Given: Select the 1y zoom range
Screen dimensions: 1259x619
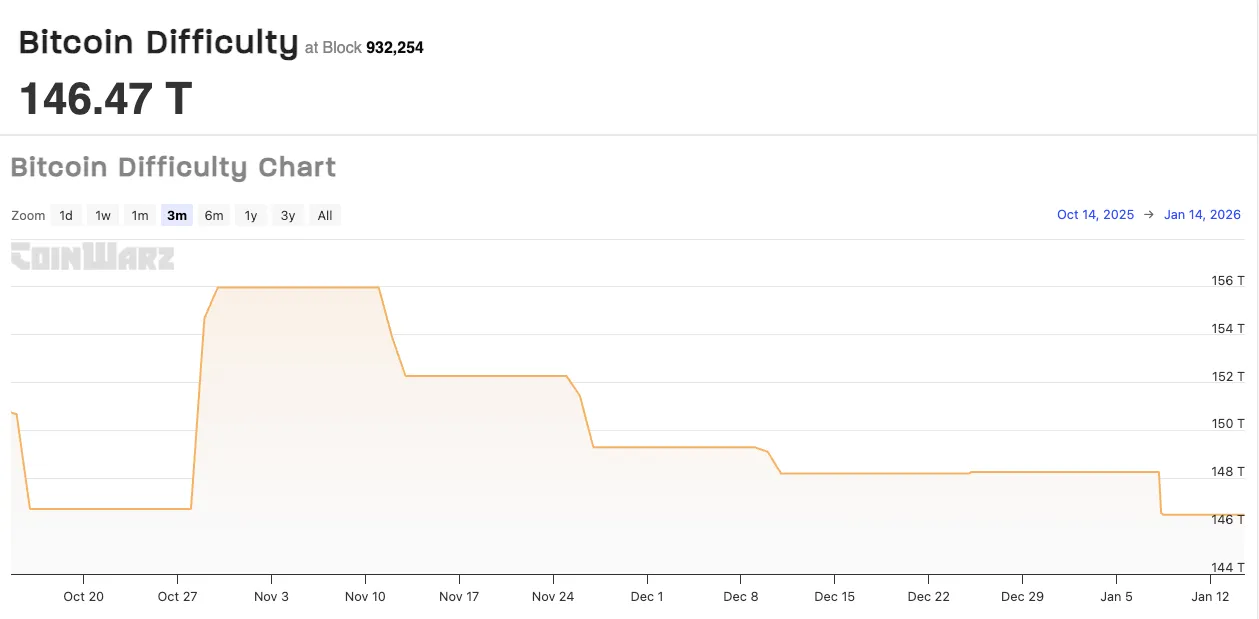Looking at the screenshot, I should (x=250, y=215).
